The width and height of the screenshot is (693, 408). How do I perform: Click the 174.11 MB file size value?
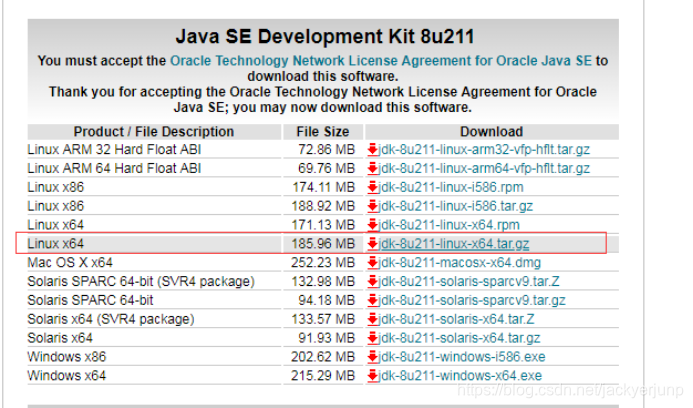(324, 187)
